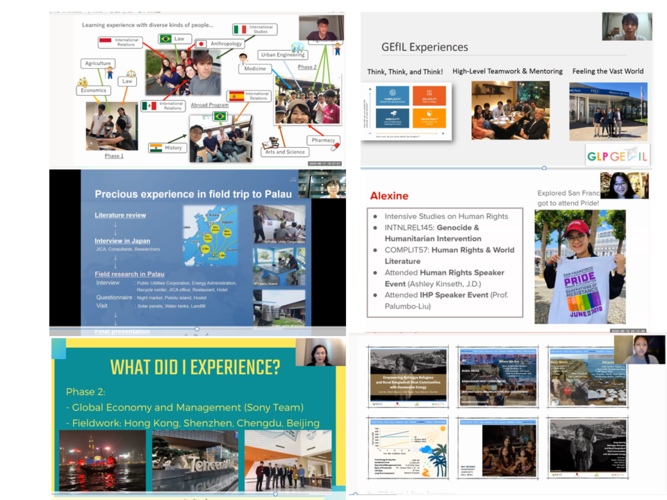Viewport: 667px width, 500px height.
Task: Click the Global Economy and Management (Sony Team) line
Action: pyautogui.click(x=185, y=408)
